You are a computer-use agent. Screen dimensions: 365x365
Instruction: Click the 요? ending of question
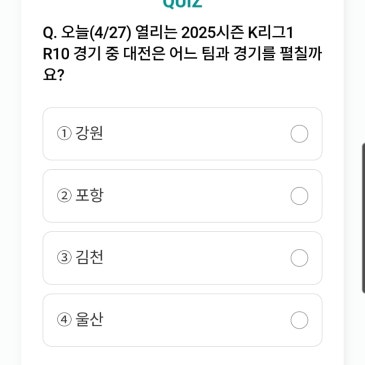click(53, 76)
